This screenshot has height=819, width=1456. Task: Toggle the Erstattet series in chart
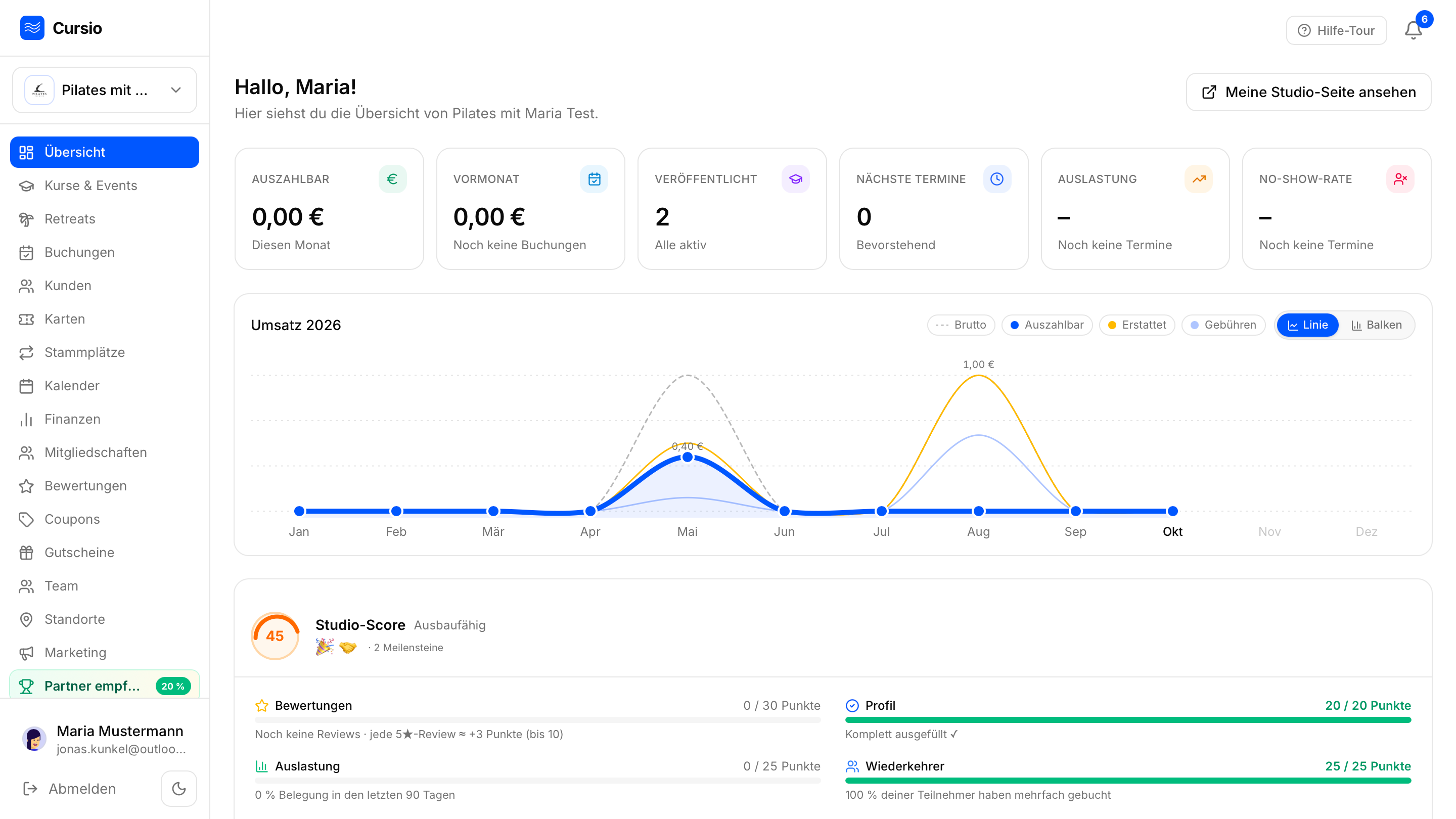coord(1136,325)
